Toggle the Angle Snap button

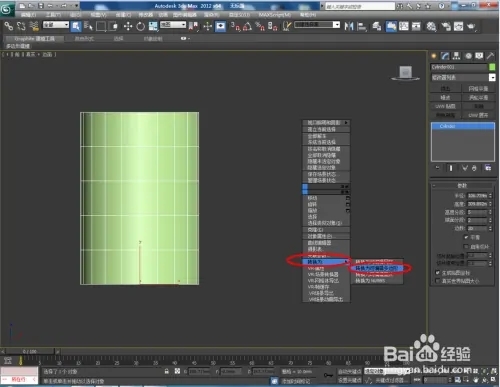pyautogui.click(x=247, y=26)
